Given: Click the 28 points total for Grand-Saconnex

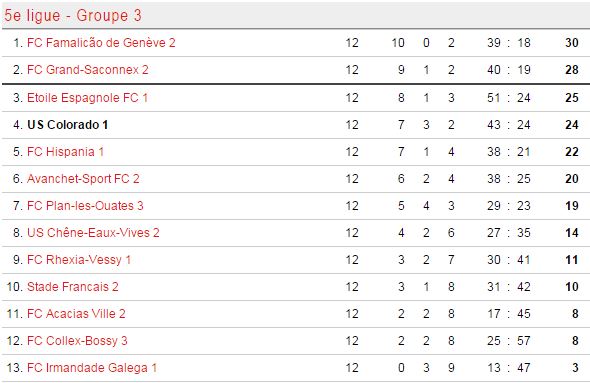Looking at the screenshot, I should (572, 70).
